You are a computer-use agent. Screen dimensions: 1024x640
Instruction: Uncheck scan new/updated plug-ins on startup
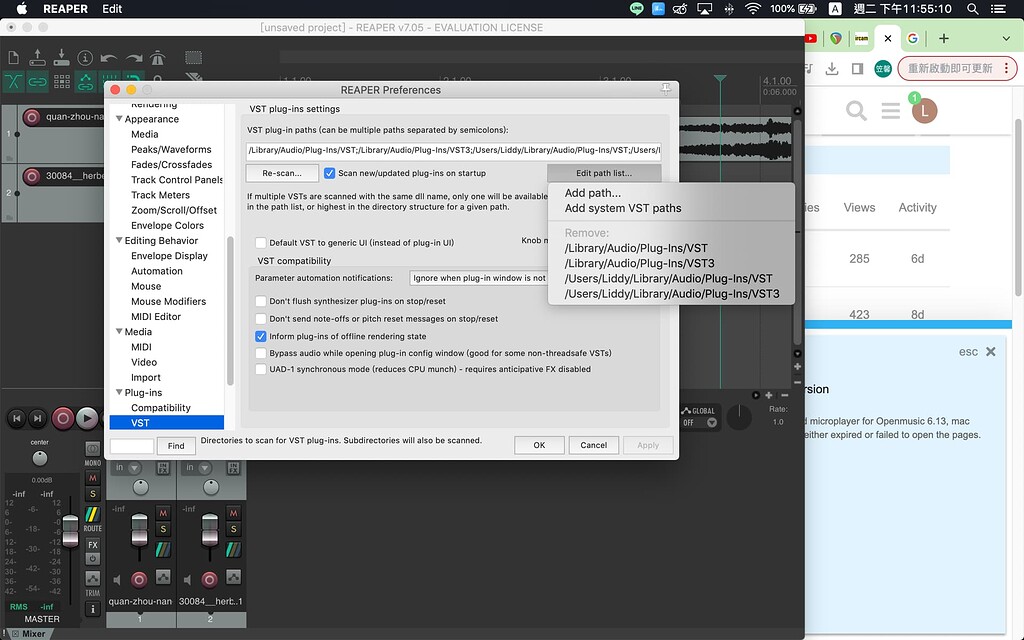pos(329,172)
